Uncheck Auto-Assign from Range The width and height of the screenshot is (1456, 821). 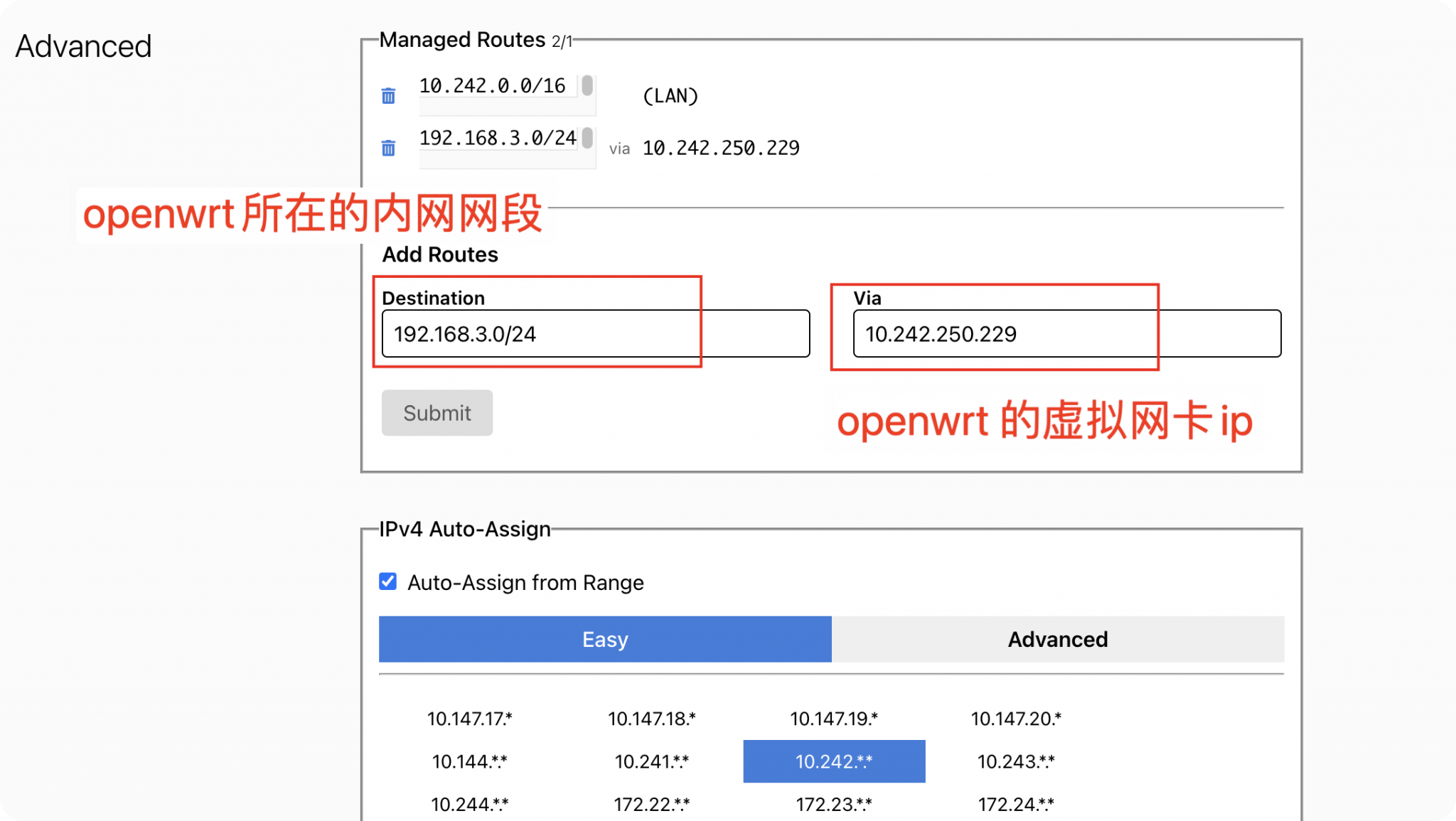387,582
